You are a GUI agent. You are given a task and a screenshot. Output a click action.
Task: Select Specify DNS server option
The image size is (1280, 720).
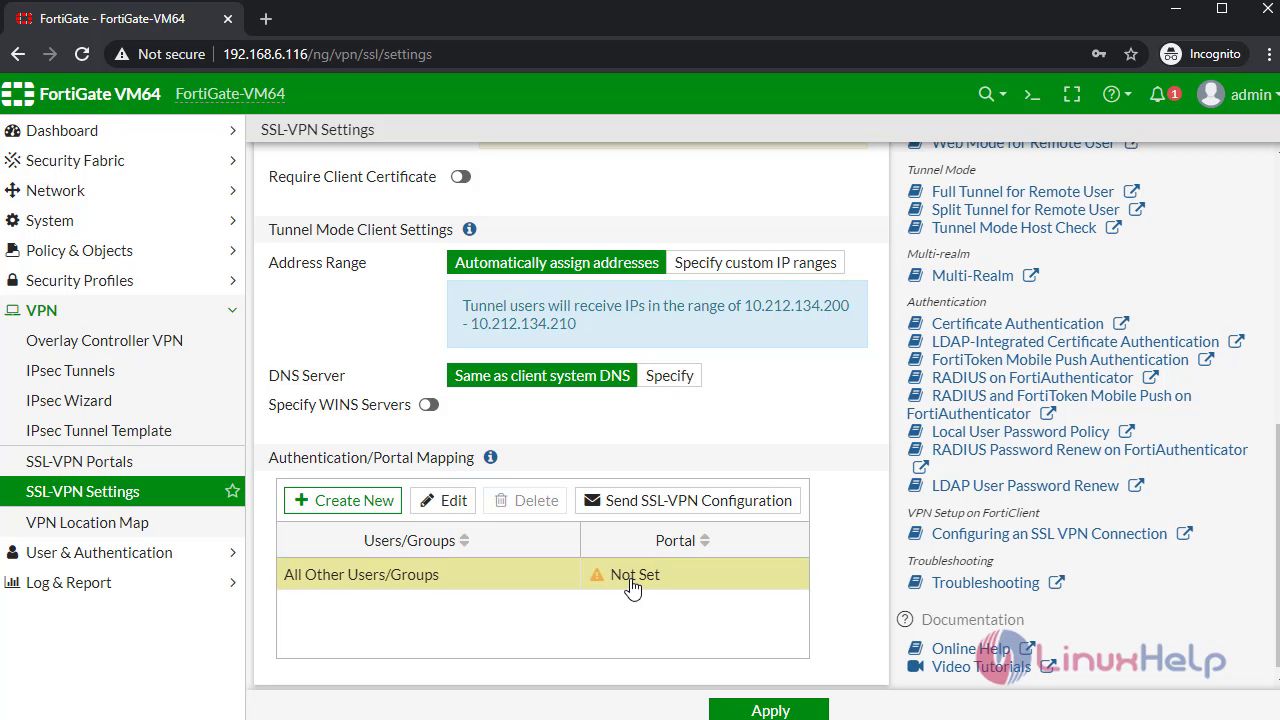pyautogui.click(x=669, y=376)
